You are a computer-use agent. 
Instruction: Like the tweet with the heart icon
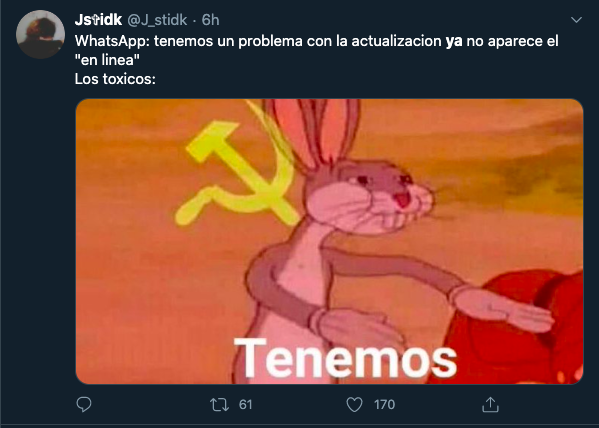tap(354, 405)
